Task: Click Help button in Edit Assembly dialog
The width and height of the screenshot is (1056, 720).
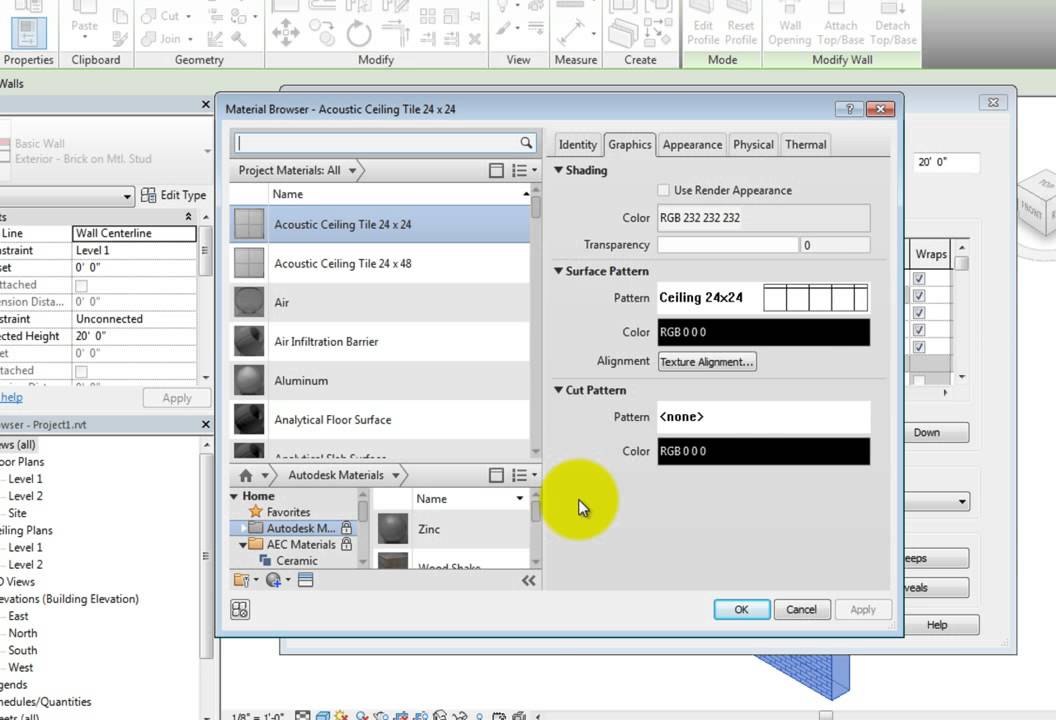Action: click(x=936, y=625)
